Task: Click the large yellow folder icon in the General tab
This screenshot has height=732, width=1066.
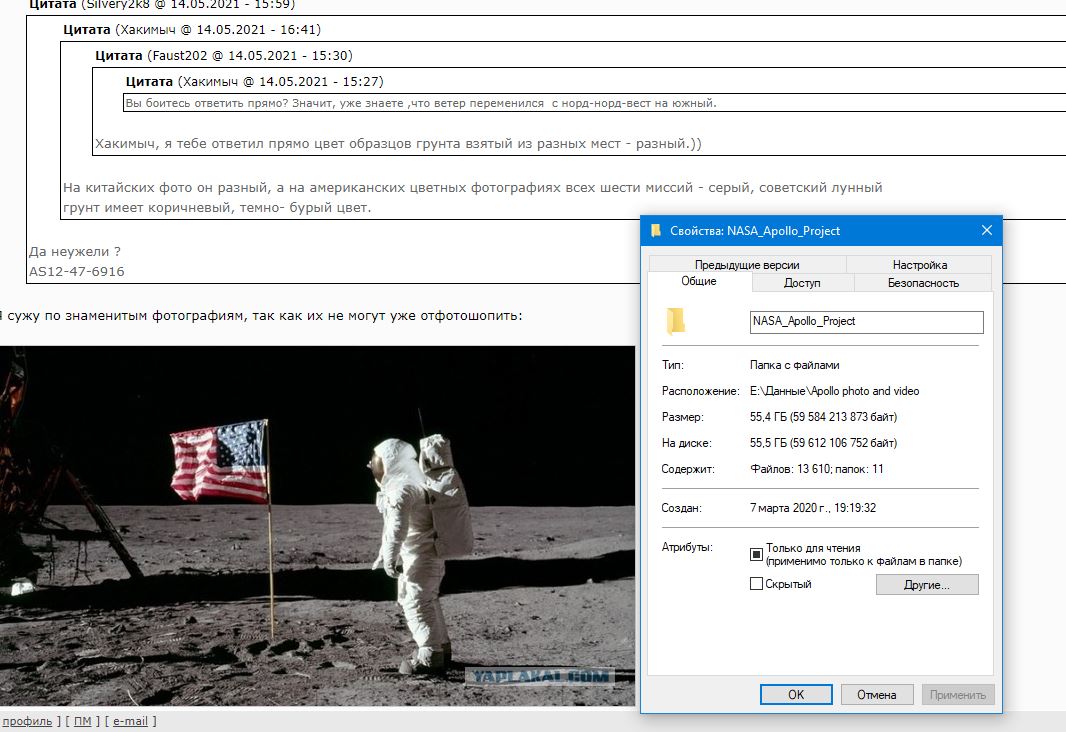Action: 675,321
